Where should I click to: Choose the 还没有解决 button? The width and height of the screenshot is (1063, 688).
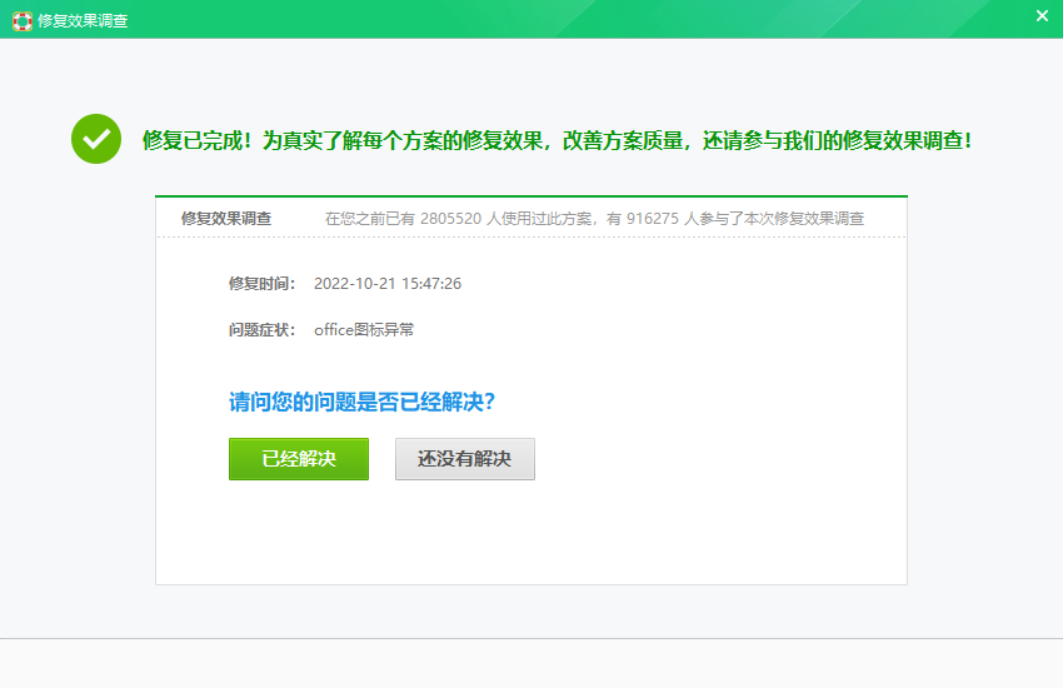(465, 459)
